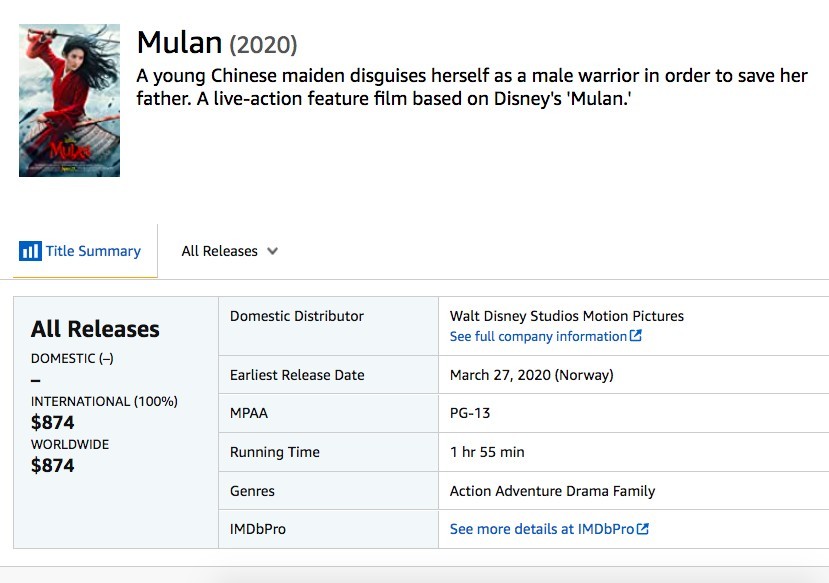Click the All Releases heading in summary panel
Image resolution: width=829 pixels, height=583 pixels.
point(95,329)
